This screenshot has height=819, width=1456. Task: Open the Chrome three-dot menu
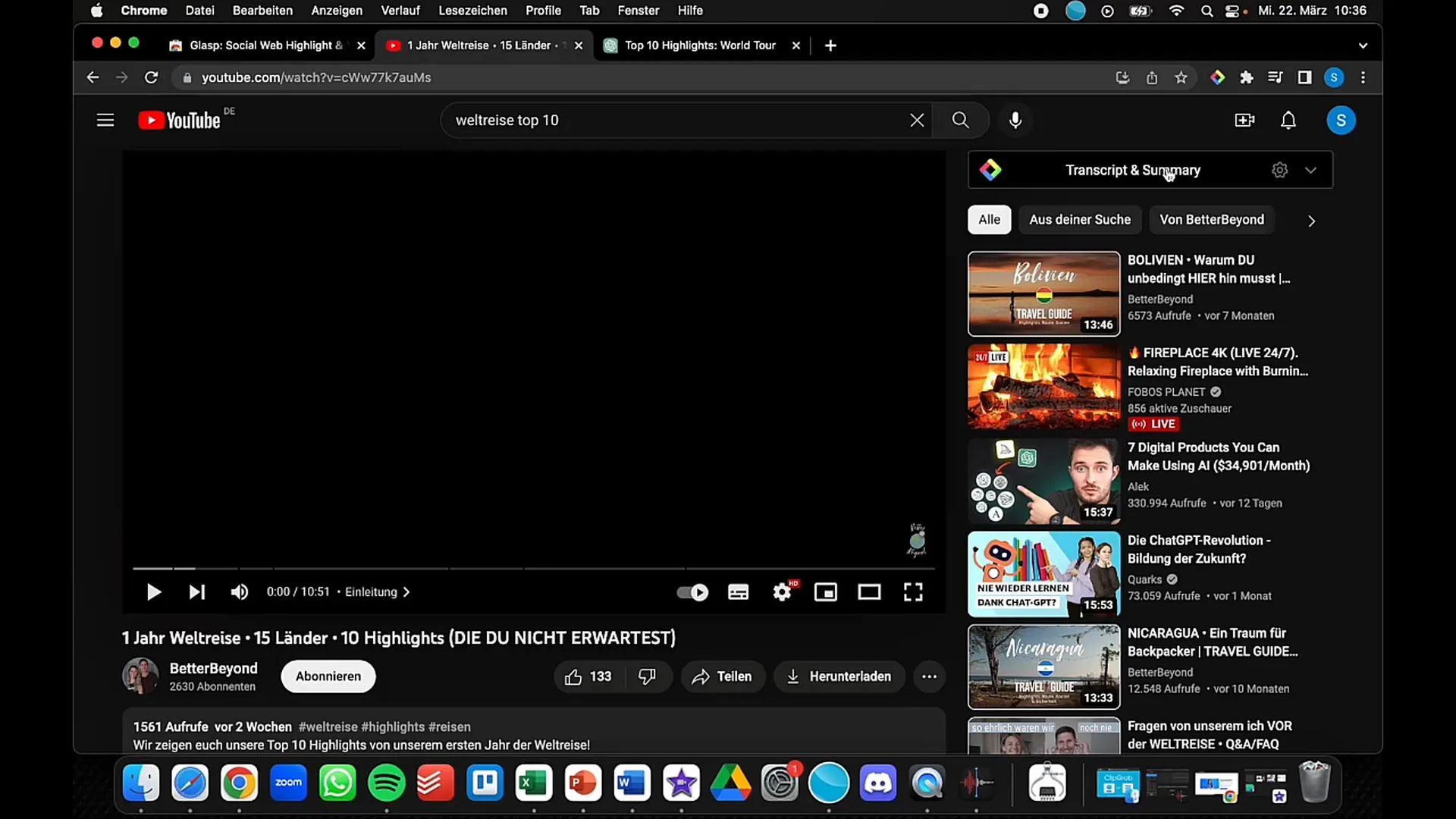[1363, 77]
